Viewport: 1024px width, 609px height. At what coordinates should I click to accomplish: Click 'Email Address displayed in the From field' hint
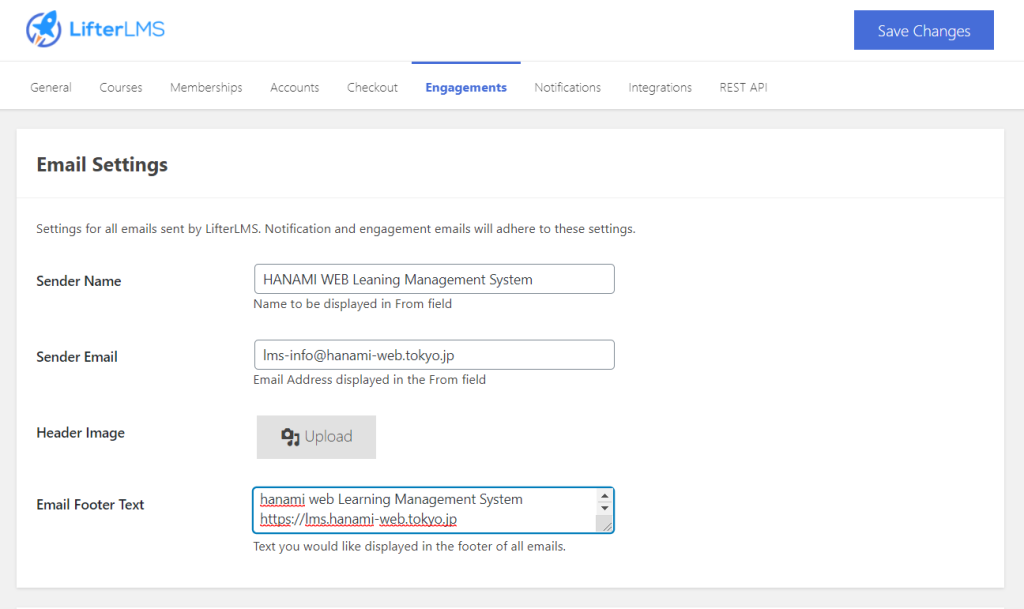pos(370,379)
